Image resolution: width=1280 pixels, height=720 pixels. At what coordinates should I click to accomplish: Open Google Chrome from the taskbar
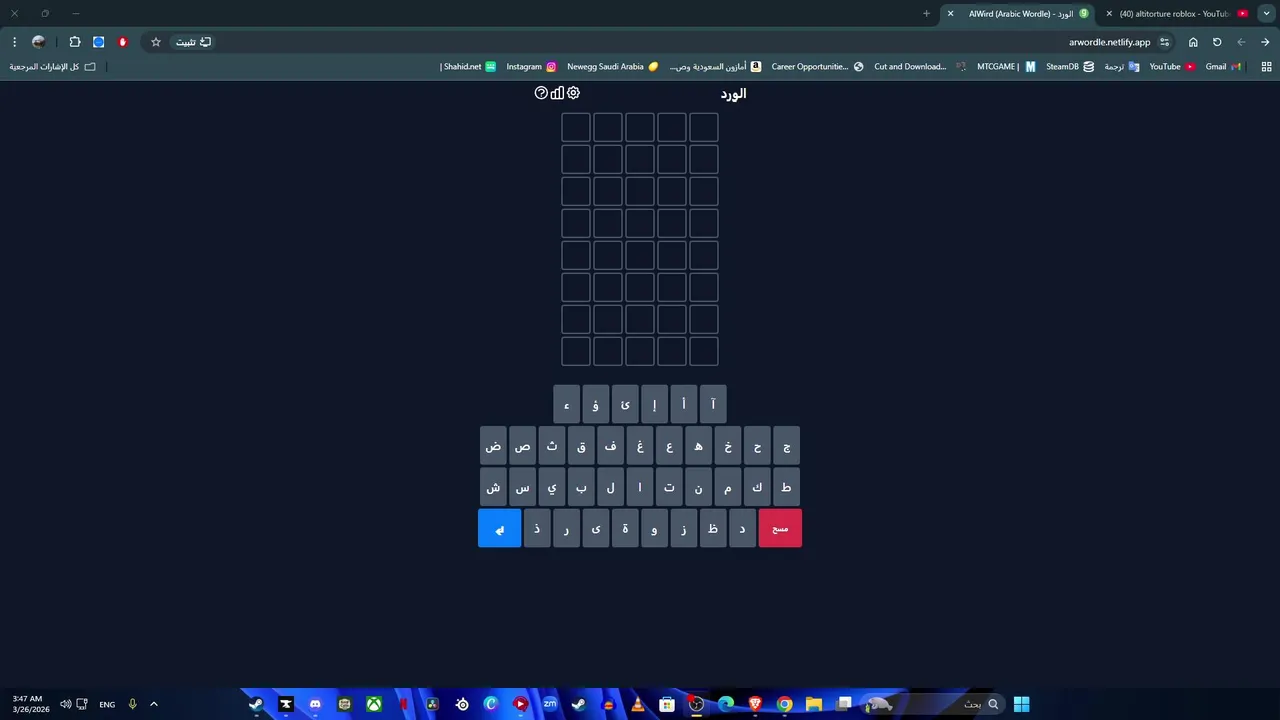pos(785,704)
